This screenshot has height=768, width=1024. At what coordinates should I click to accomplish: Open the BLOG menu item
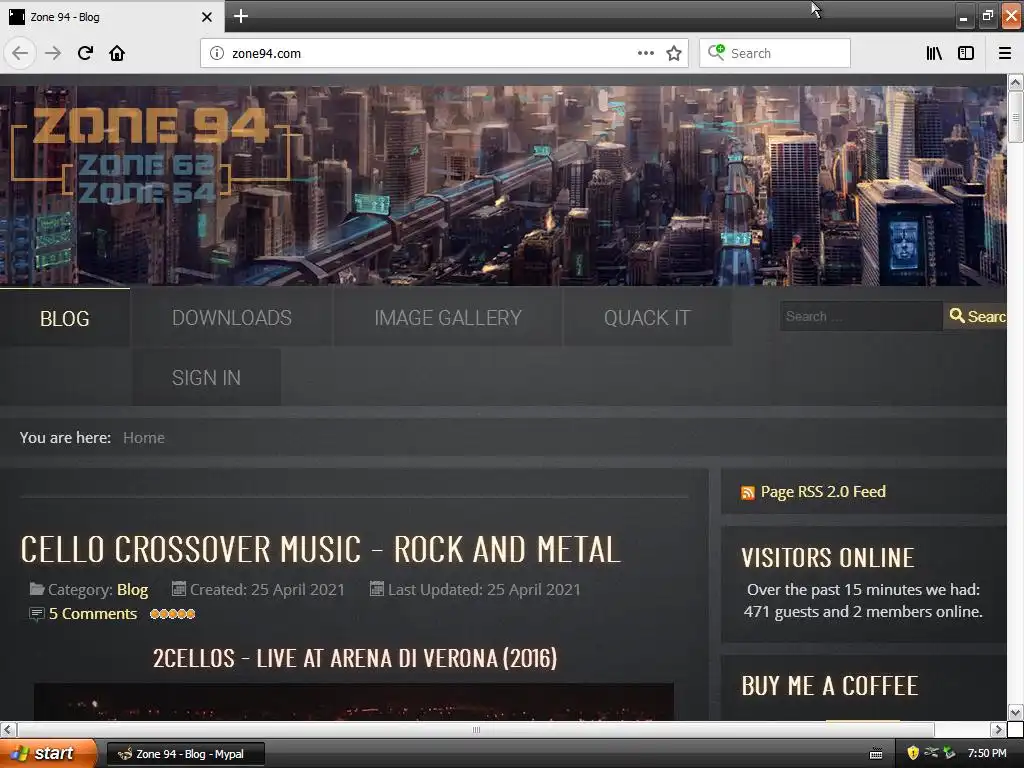tap(65, 318)
